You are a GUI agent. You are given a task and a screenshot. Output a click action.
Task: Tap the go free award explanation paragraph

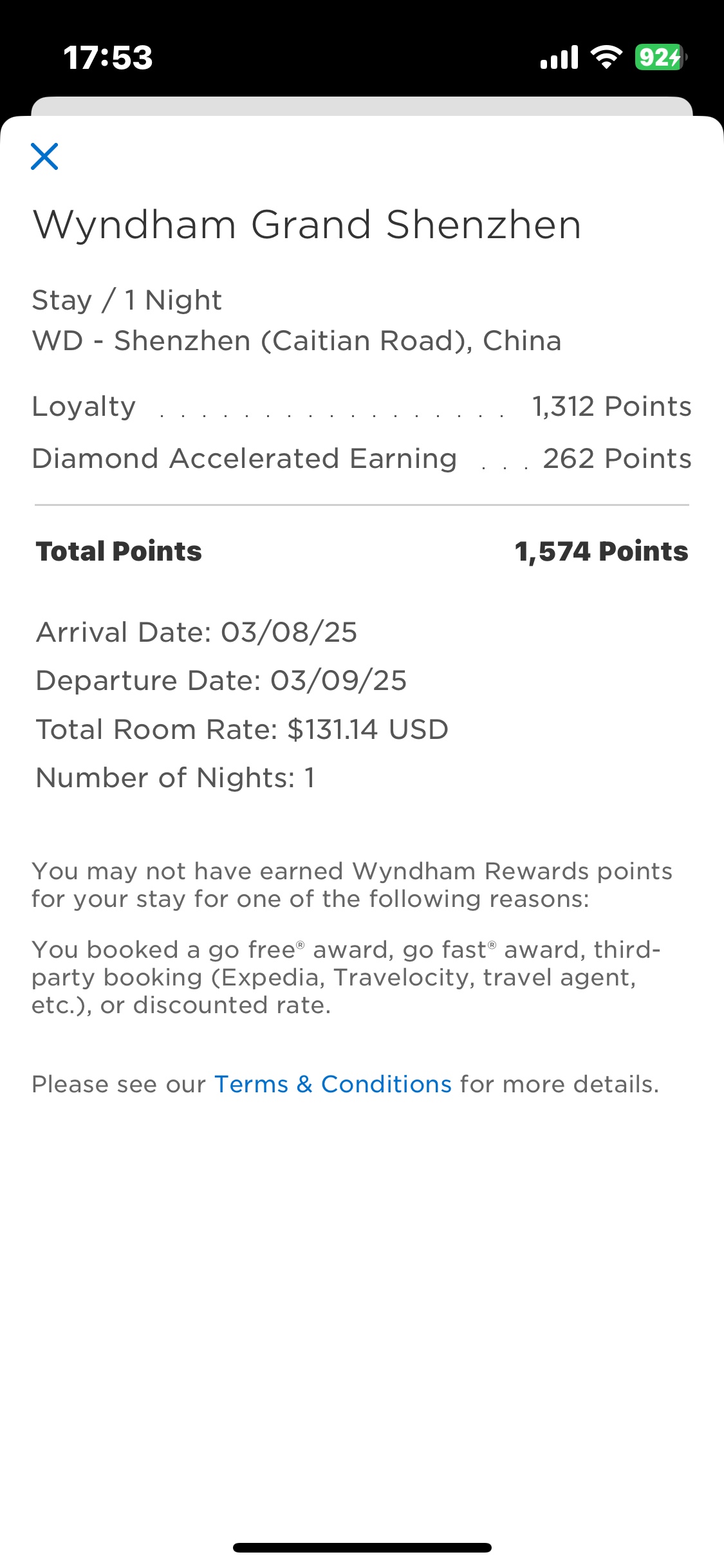(346, 977)
